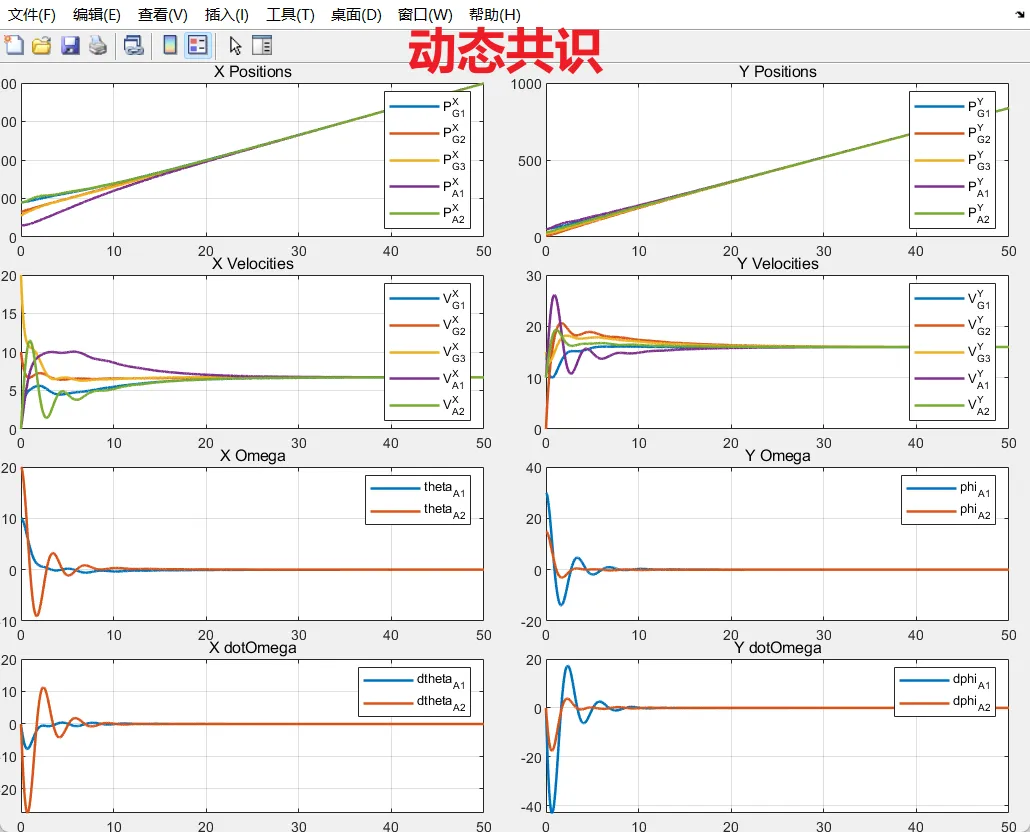
Task: Open the 编辑(E) menu
Action: coord(97,14)
